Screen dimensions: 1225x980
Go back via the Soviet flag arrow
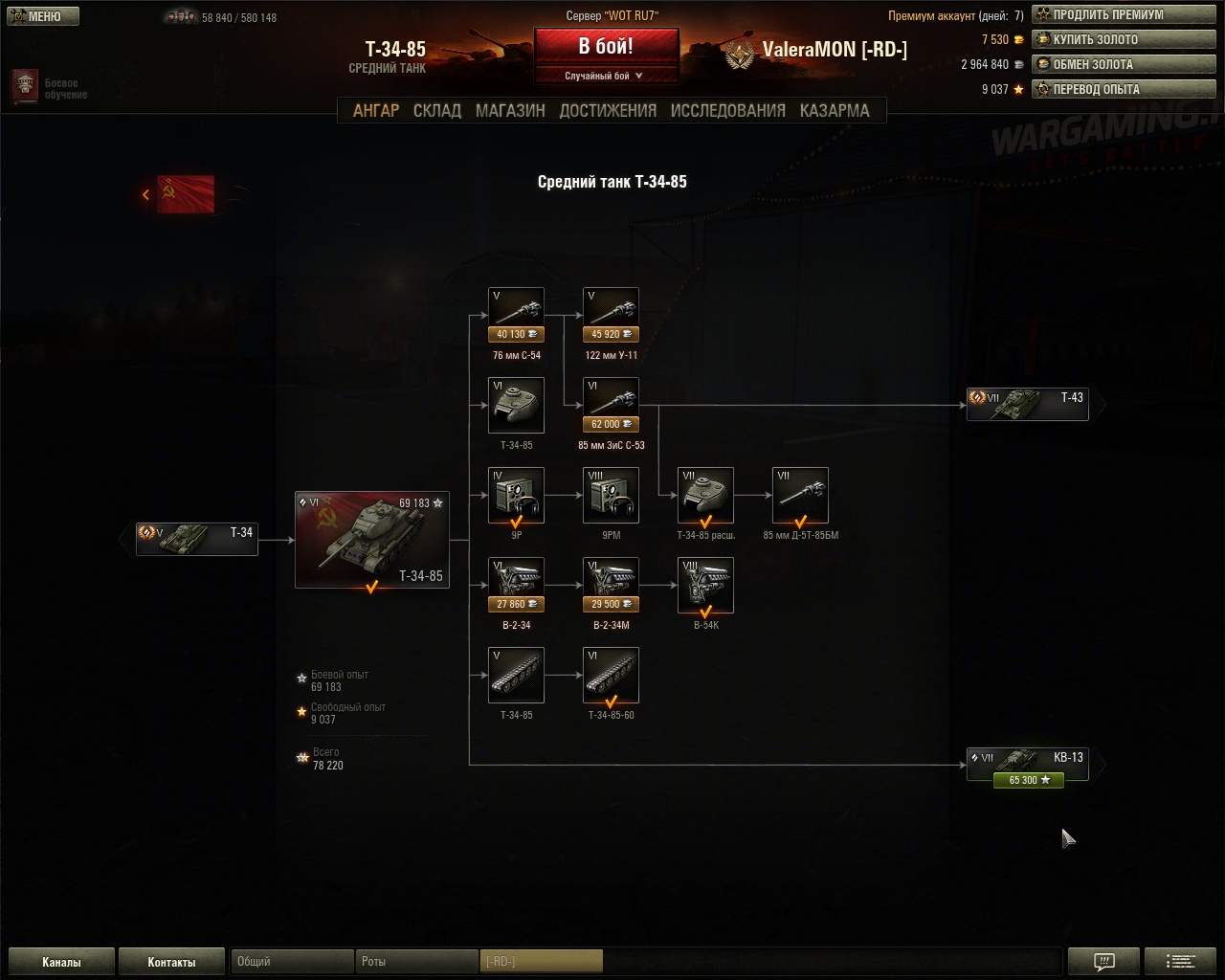point(178,194)
